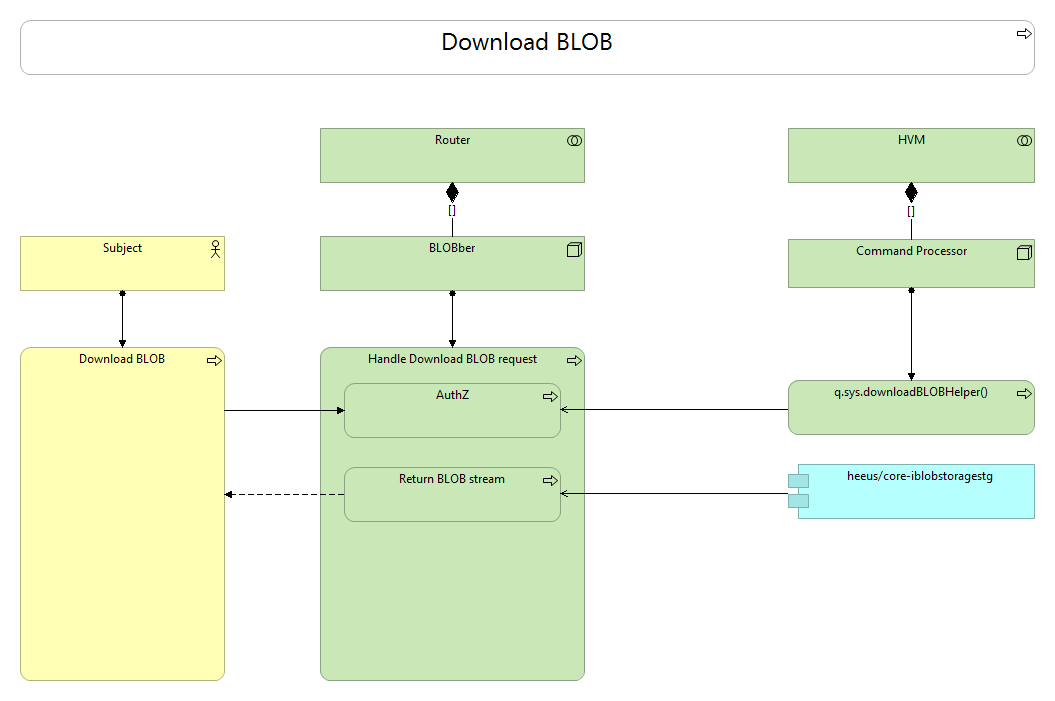
Task: Click the arrow icon on Return BLOB stream
Action: 549,480
